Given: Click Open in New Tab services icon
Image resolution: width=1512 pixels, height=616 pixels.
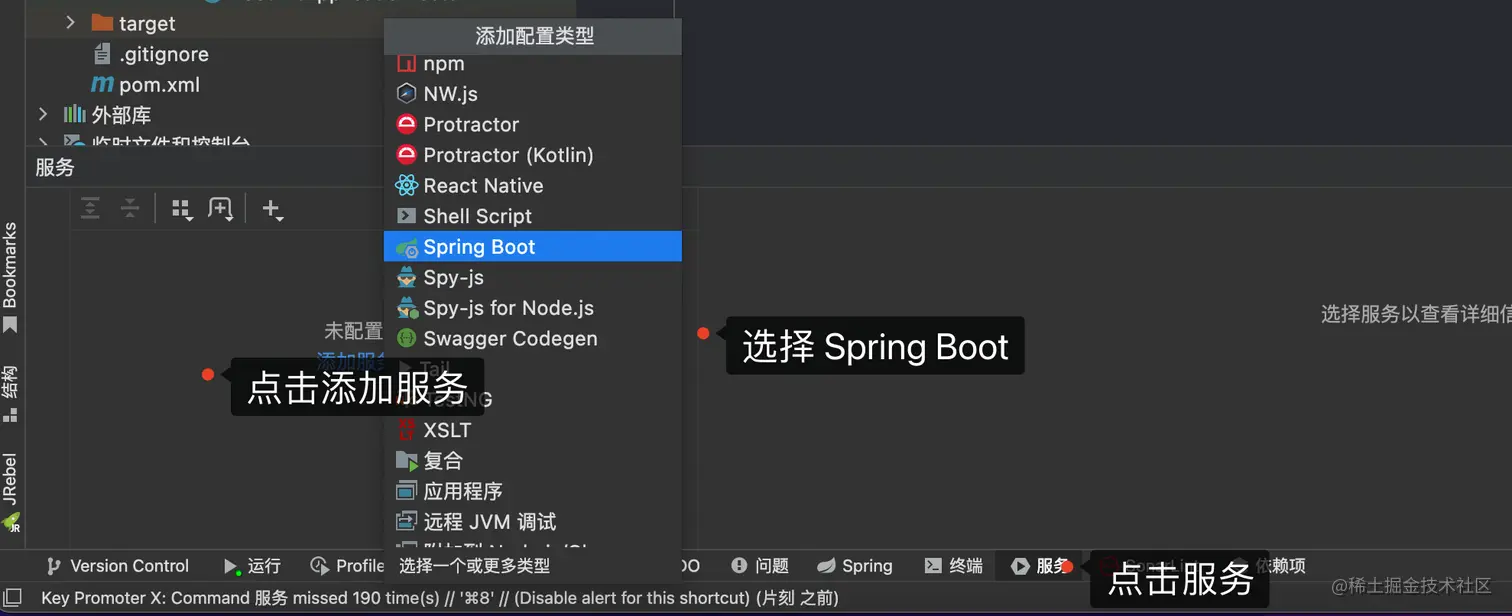Looking at the screenshot, I should pos(220,209).
